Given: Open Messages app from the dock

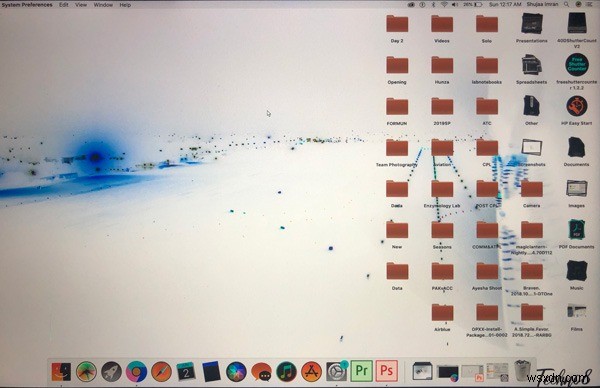Looking at the screenshot, I should pos(261,371).
